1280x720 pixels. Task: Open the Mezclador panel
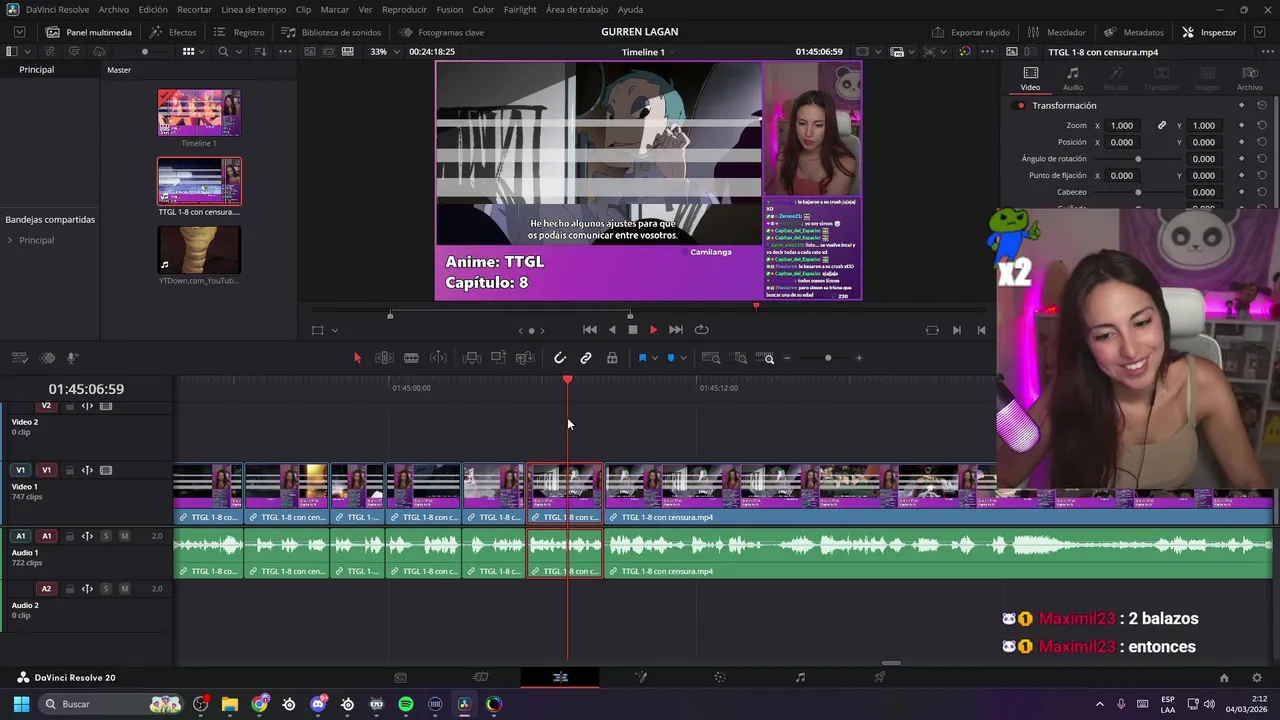coord(1056,32)
